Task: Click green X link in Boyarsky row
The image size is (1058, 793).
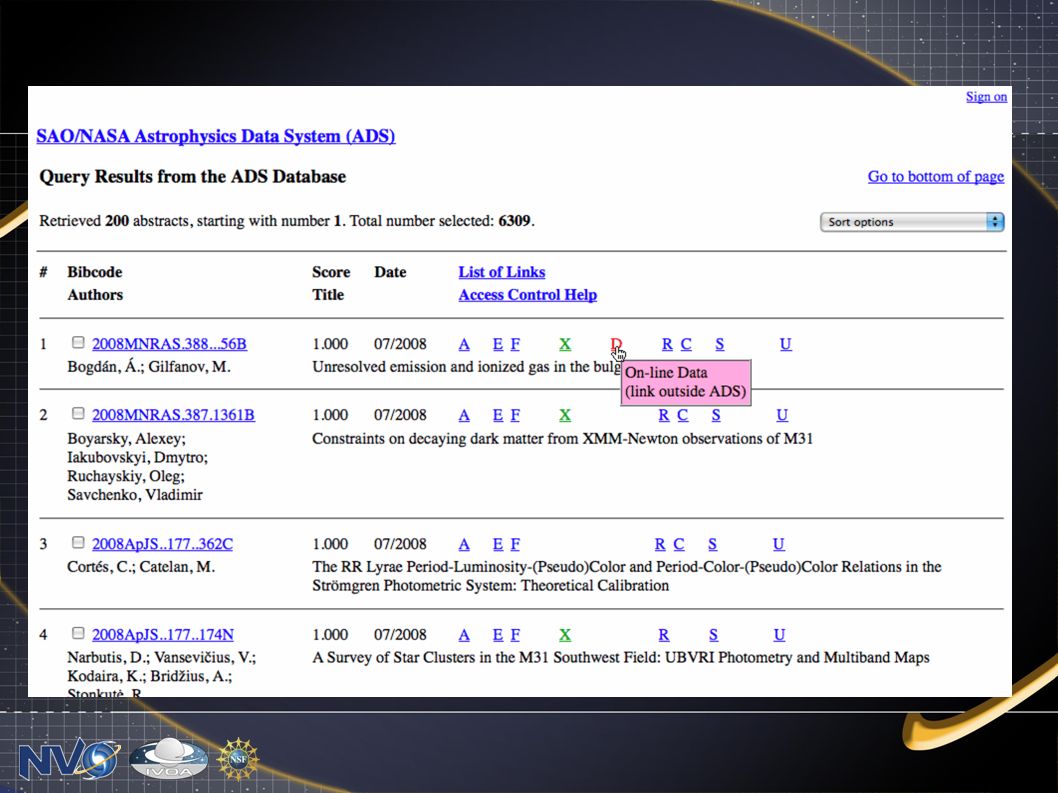Action: click(565, 415)
